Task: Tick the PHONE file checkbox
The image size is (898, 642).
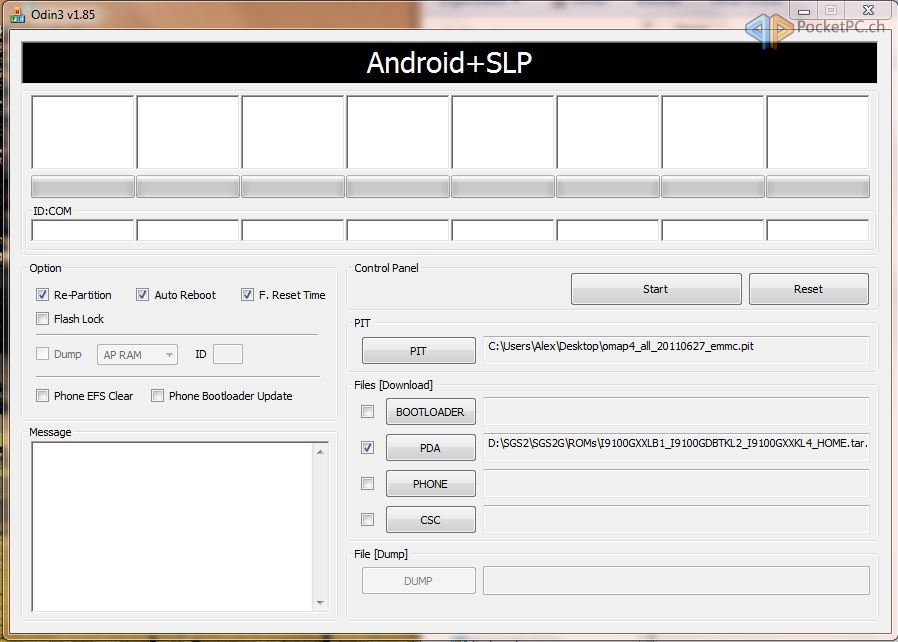Action: pyautogui.click(x=368, y=483)
